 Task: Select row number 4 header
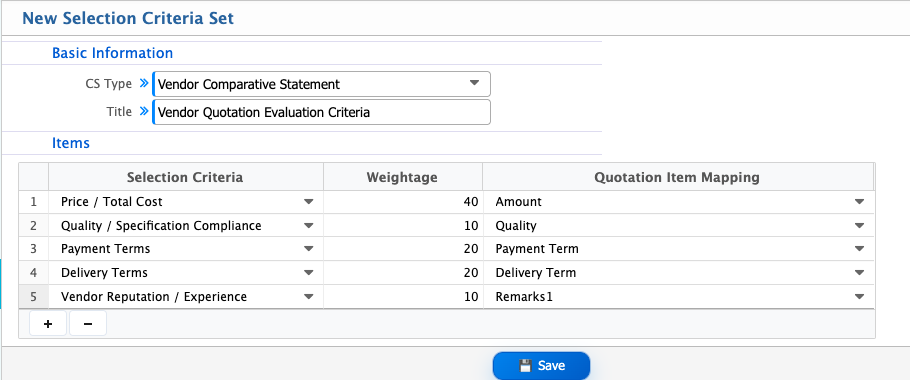(x=34, y=273)
